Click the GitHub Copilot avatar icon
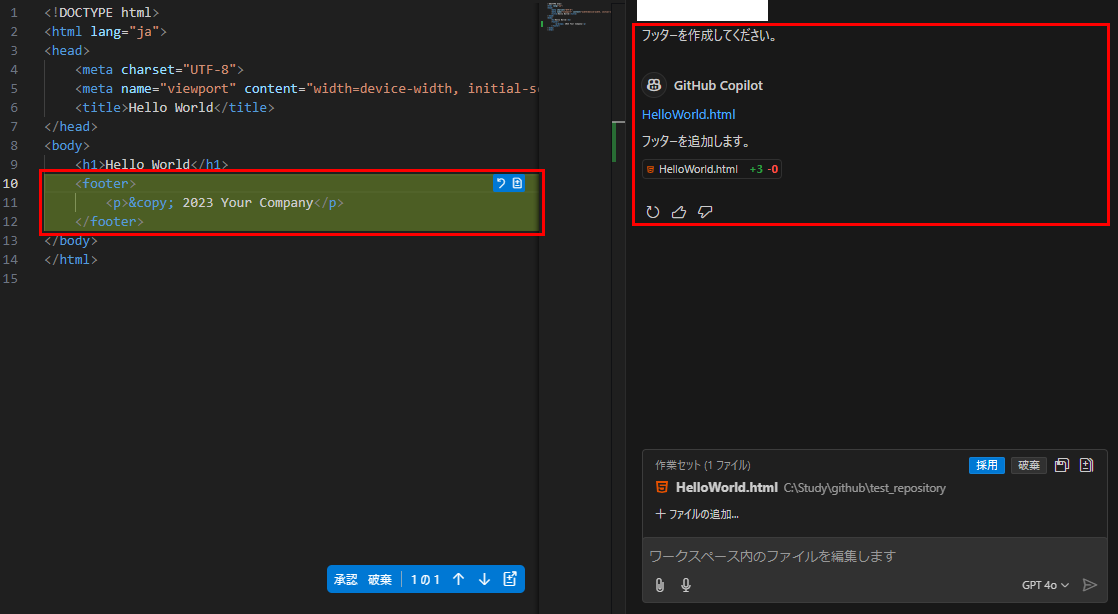Screen dimensions: 1118x614 [654, 86]
